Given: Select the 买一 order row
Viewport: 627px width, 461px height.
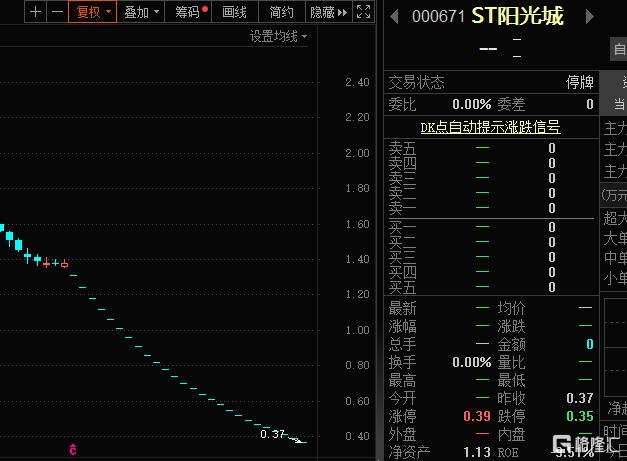Looking at the screenshot, I should [491, 227].
